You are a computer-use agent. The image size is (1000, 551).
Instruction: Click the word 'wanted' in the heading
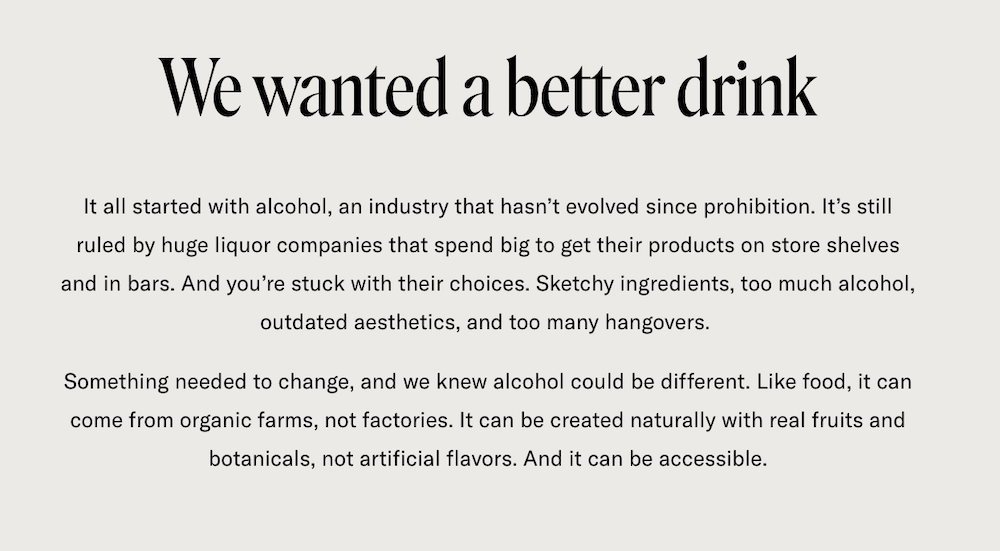coord(351,89)
